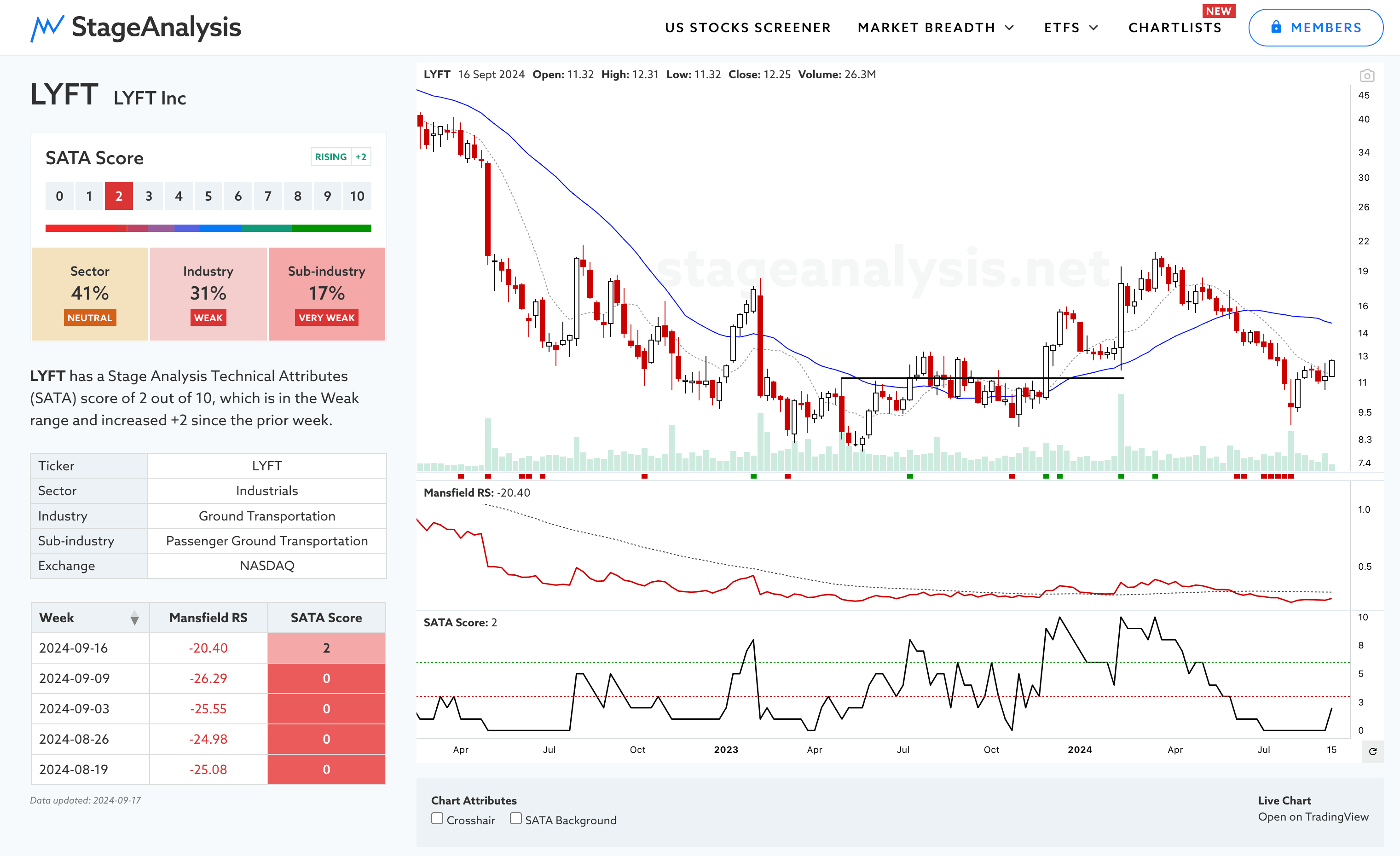This screenshot has width=1400, height=856.
Task: Click SATA score box 5
Action: point(208,196)
